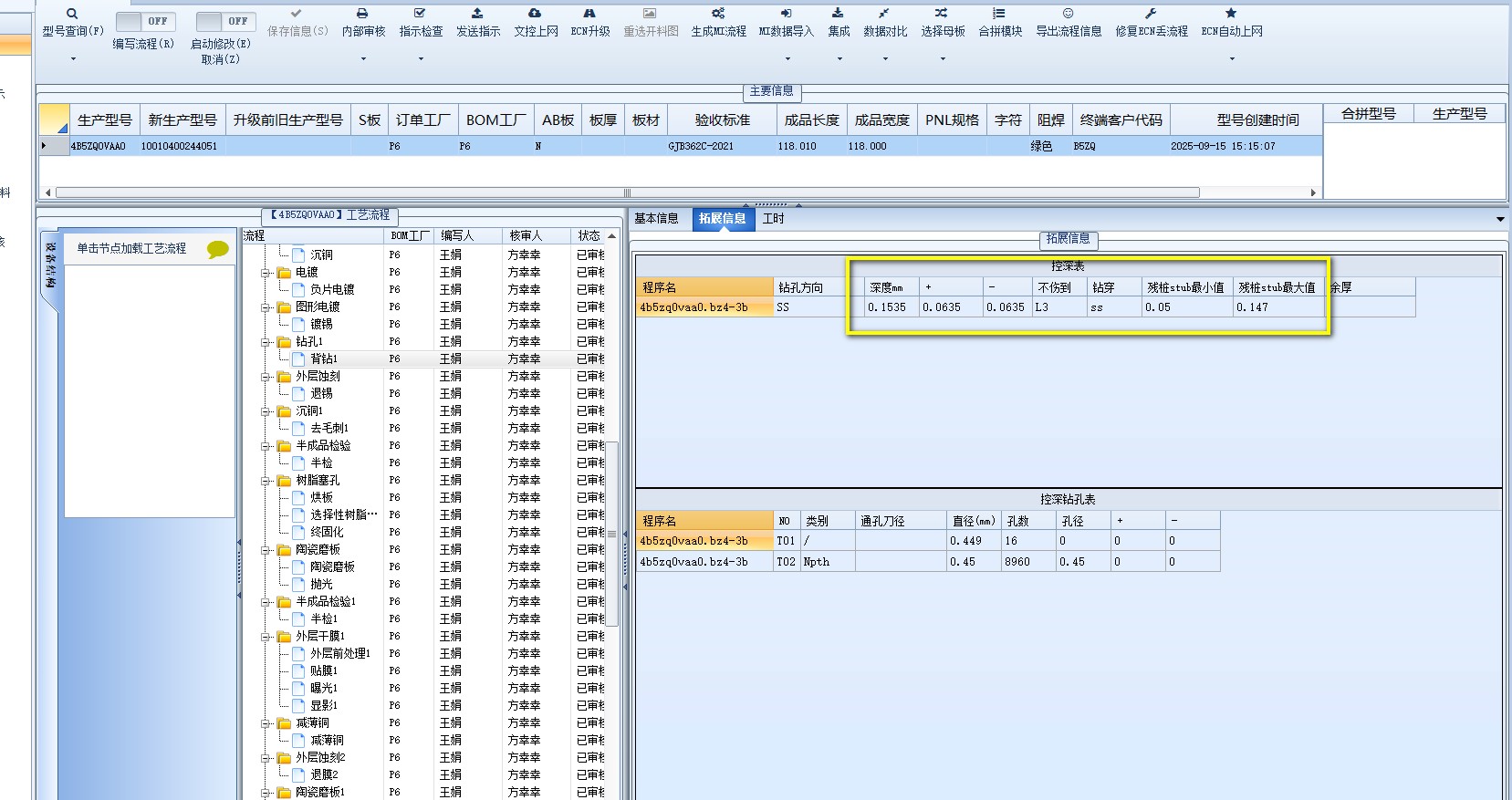Click the 树脂塞孔 folder icon

pyautogui.click(x=284, y=481)
